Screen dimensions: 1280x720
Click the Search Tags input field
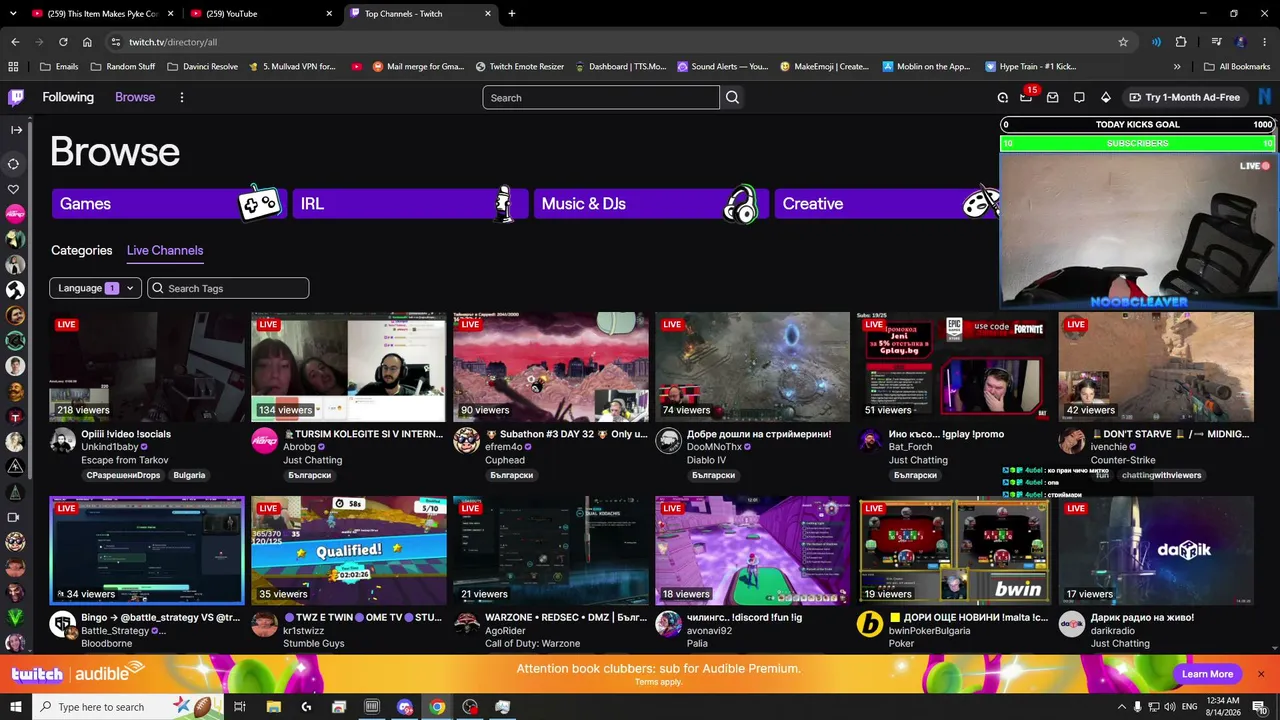tap(228, 288)
